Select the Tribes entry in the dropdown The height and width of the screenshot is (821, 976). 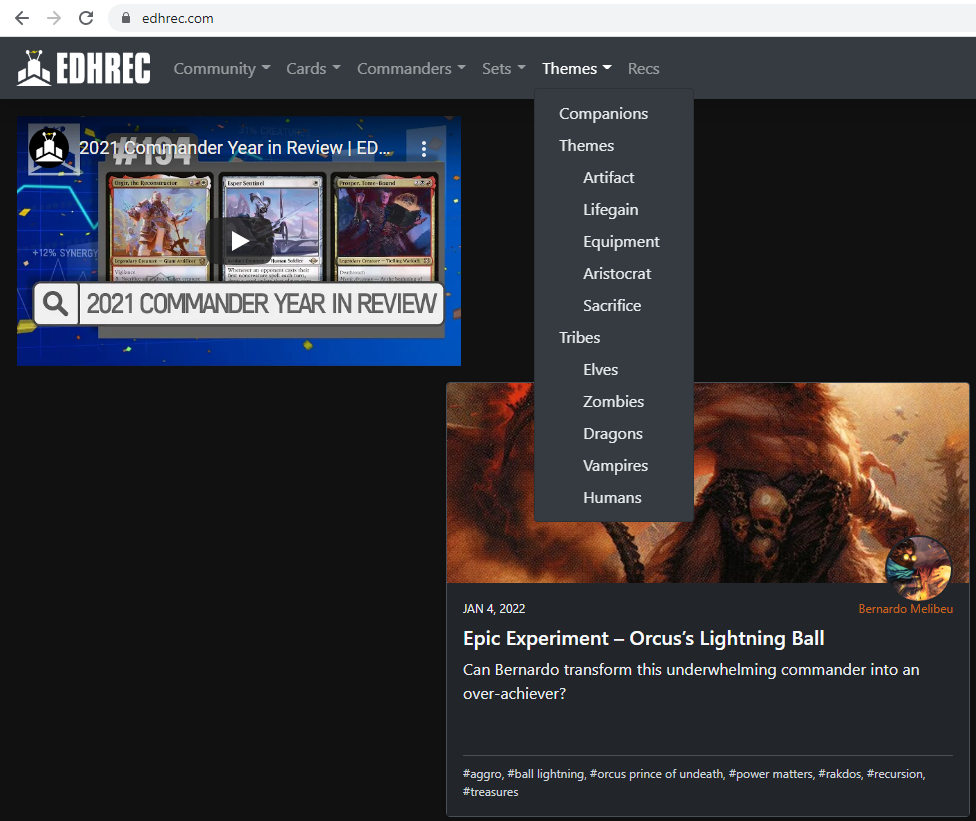pos(579,337)
